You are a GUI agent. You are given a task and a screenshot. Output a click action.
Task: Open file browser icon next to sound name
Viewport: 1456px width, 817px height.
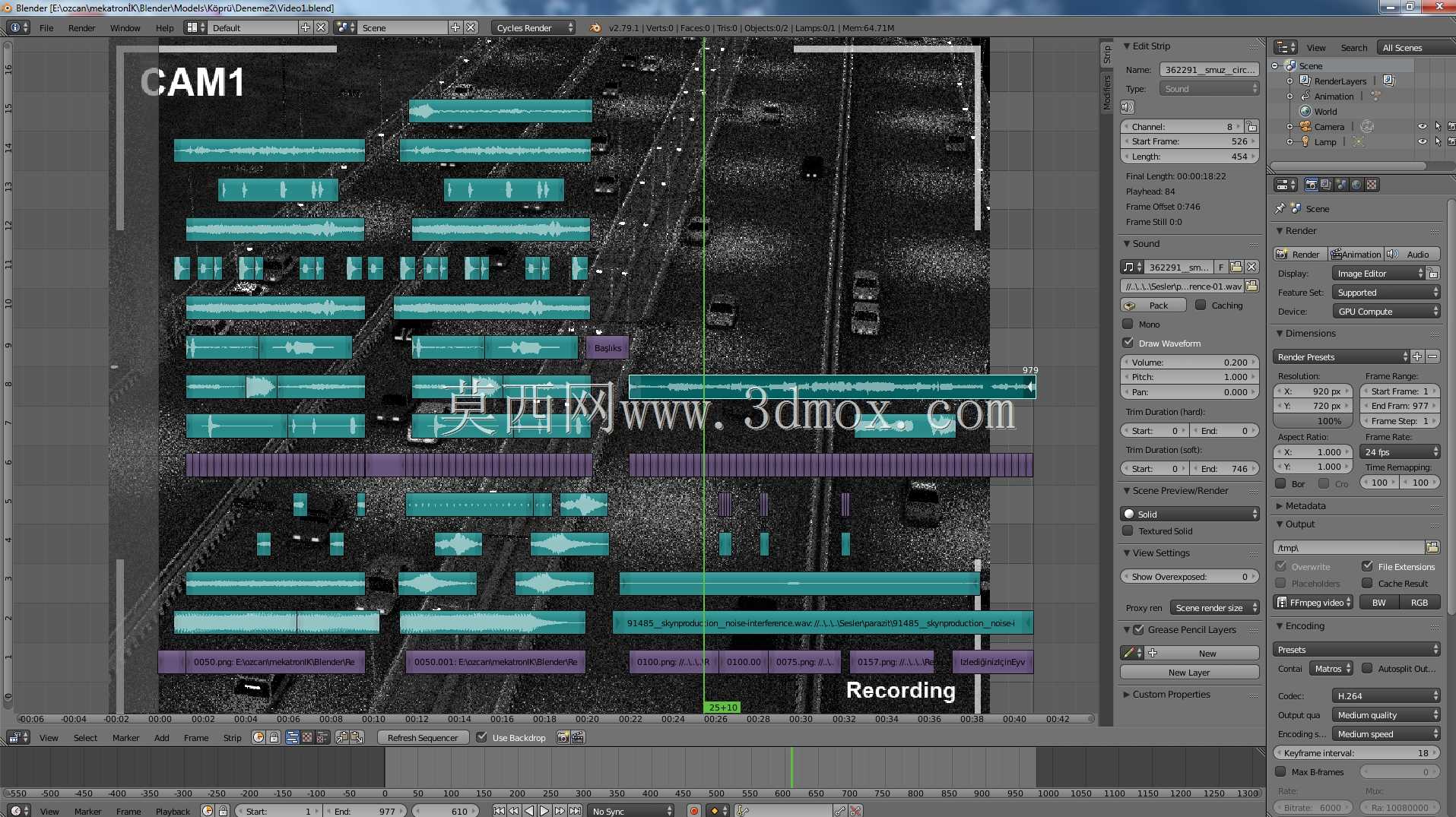coord(1236,267)
